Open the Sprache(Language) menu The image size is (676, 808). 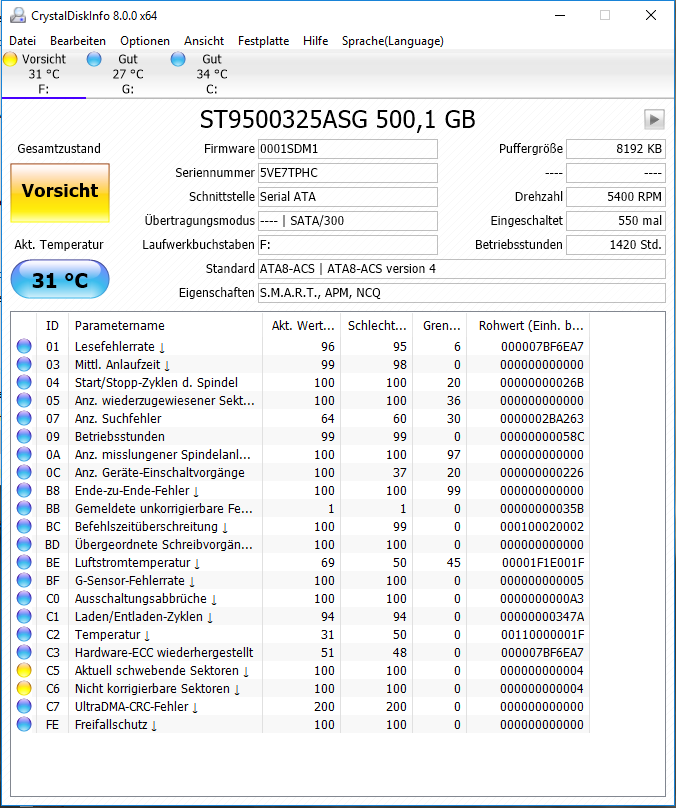[x=393, y=41]
